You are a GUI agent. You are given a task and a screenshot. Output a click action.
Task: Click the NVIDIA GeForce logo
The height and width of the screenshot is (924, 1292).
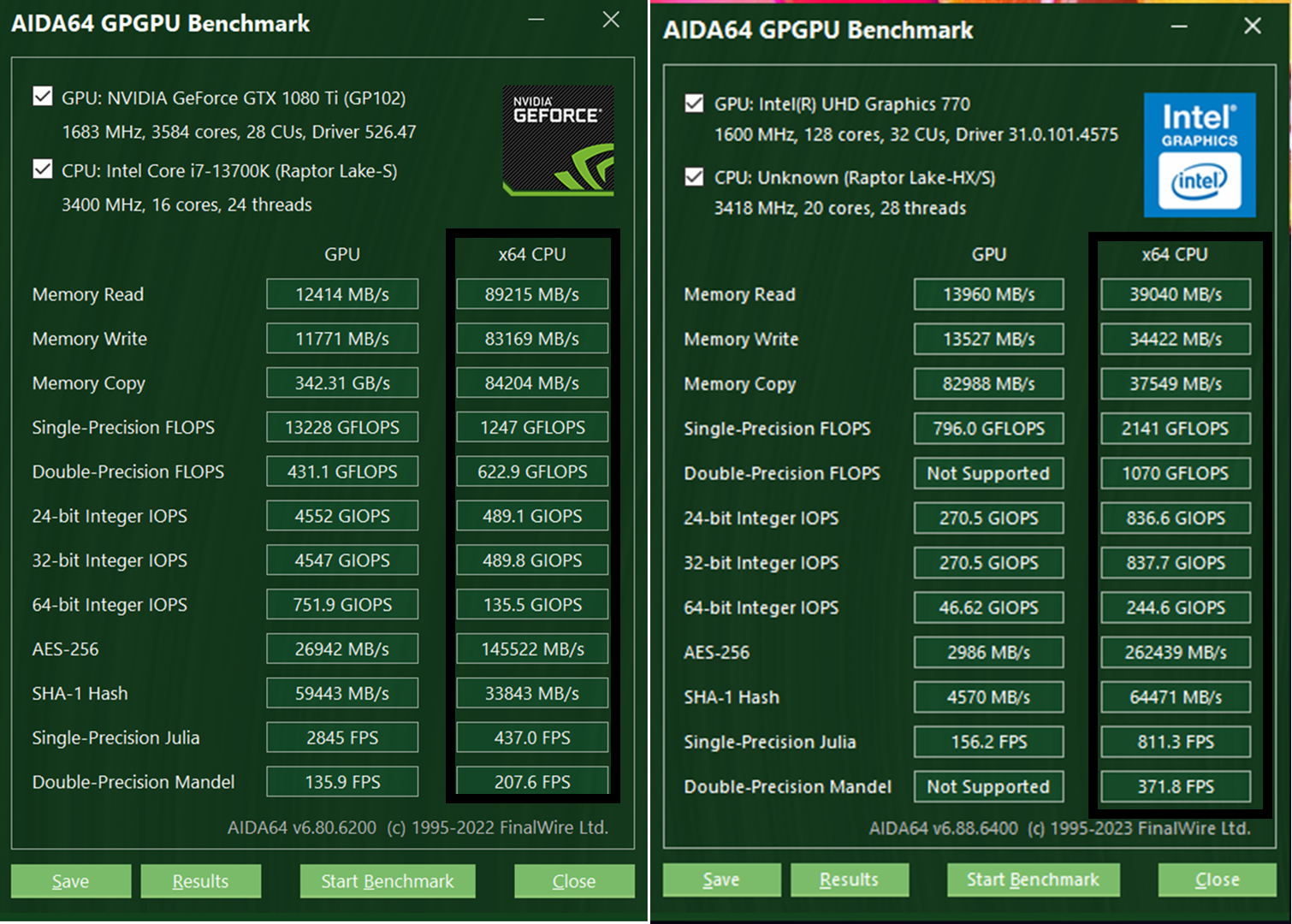pos(558,140)
